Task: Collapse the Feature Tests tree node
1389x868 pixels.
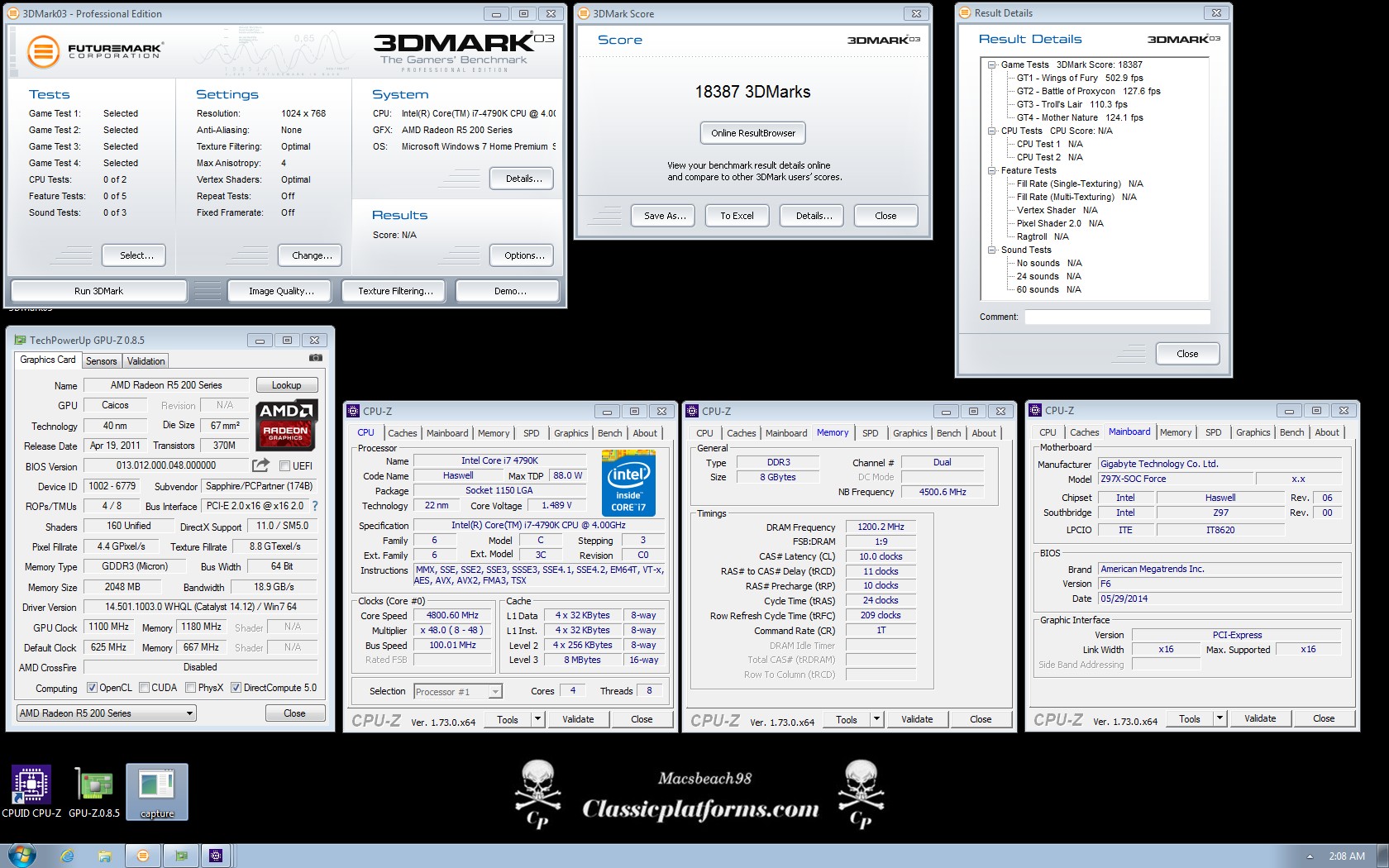Action: (x=991, y=170)
